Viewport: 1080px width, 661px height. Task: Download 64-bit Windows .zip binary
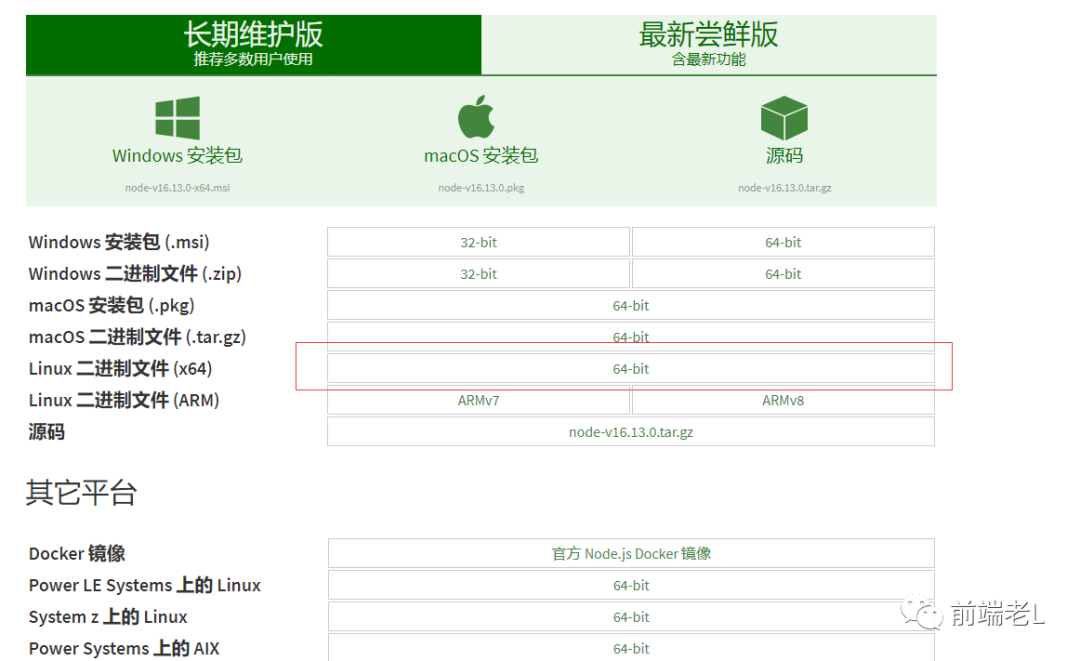(x=783, y=274)
